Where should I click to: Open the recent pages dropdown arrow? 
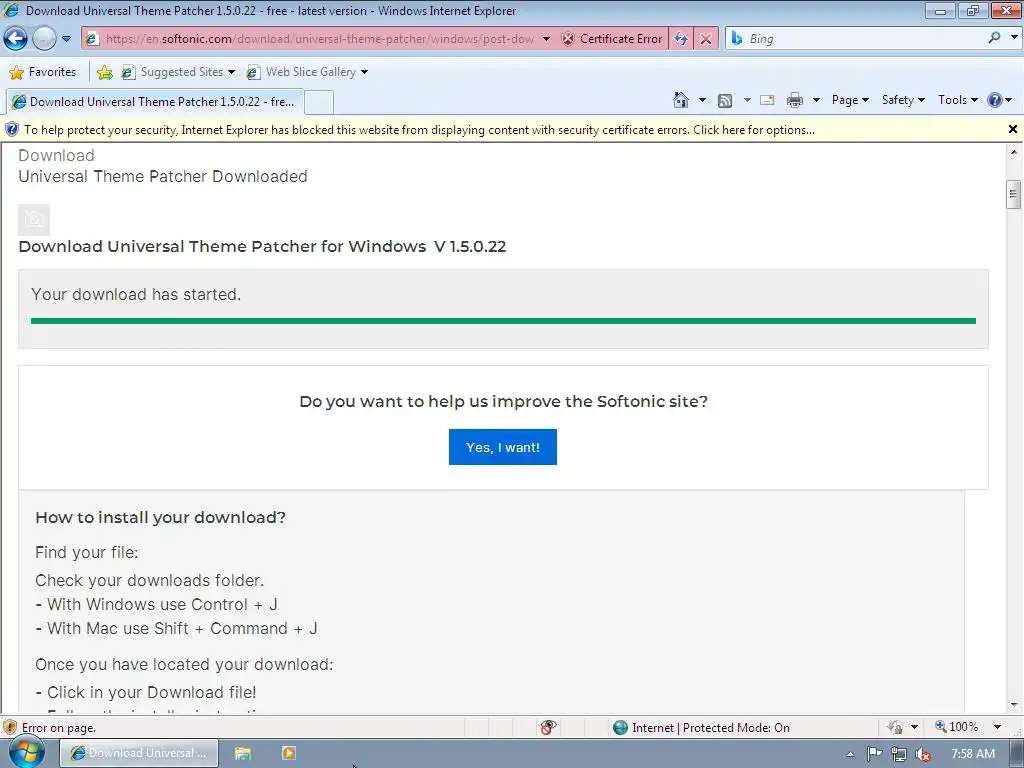[66, 39]
